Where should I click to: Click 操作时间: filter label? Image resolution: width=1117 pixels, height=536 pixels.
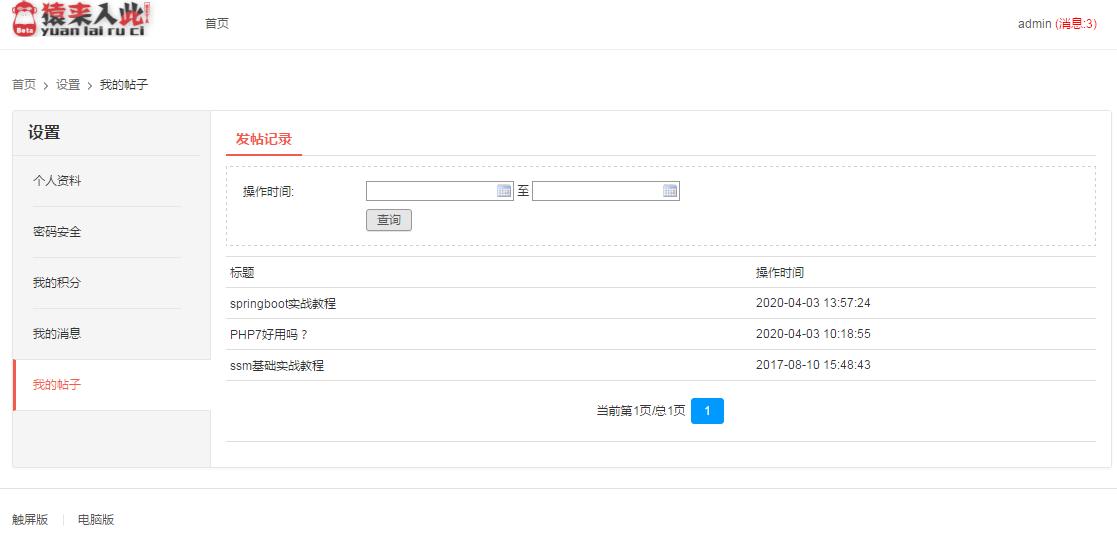tap(269, 191)
